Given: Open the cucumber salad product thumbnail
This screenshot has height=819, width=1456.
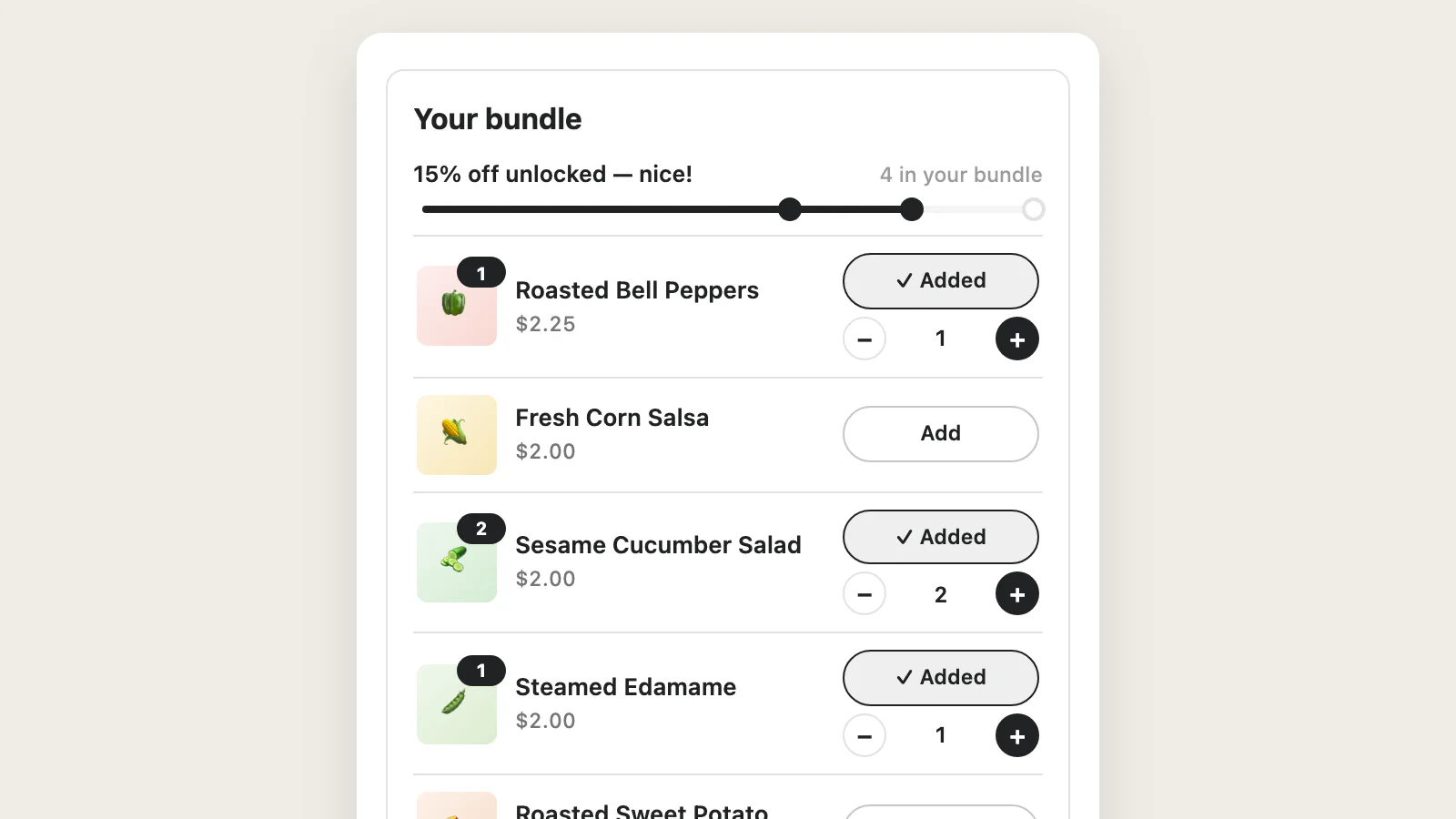Looking at the screenshot, I should point(457,562).
